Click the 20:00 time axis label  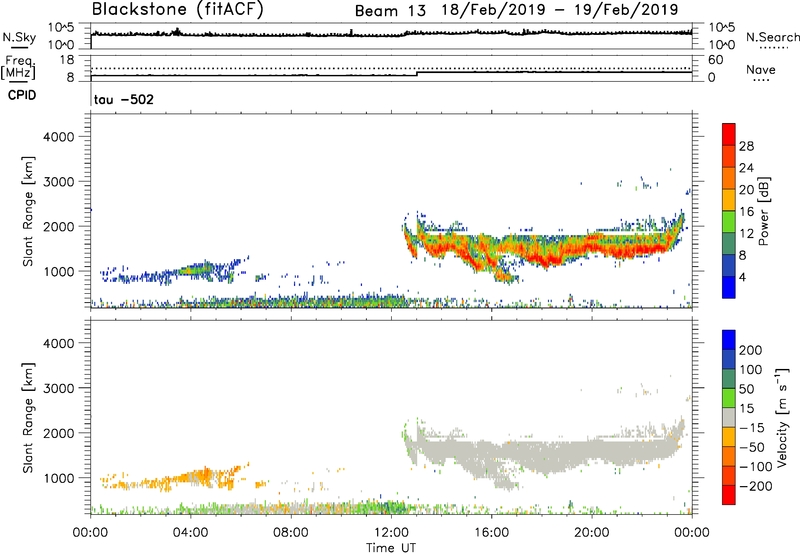(591, 533)
